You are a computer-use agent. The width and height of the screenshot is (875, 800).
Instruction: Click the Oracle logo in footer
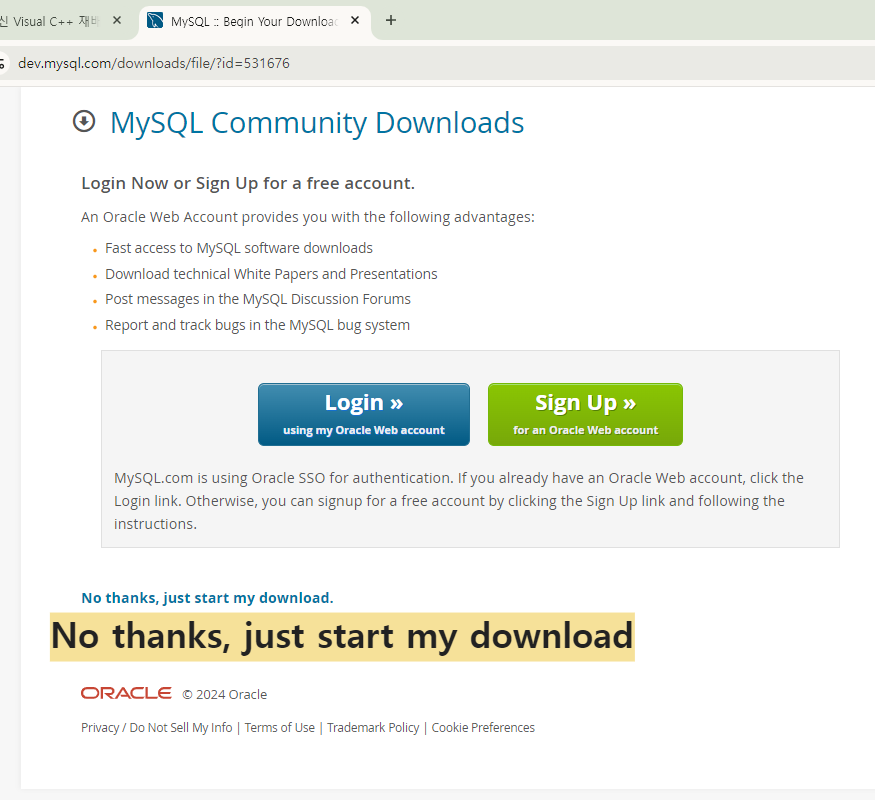126,693
